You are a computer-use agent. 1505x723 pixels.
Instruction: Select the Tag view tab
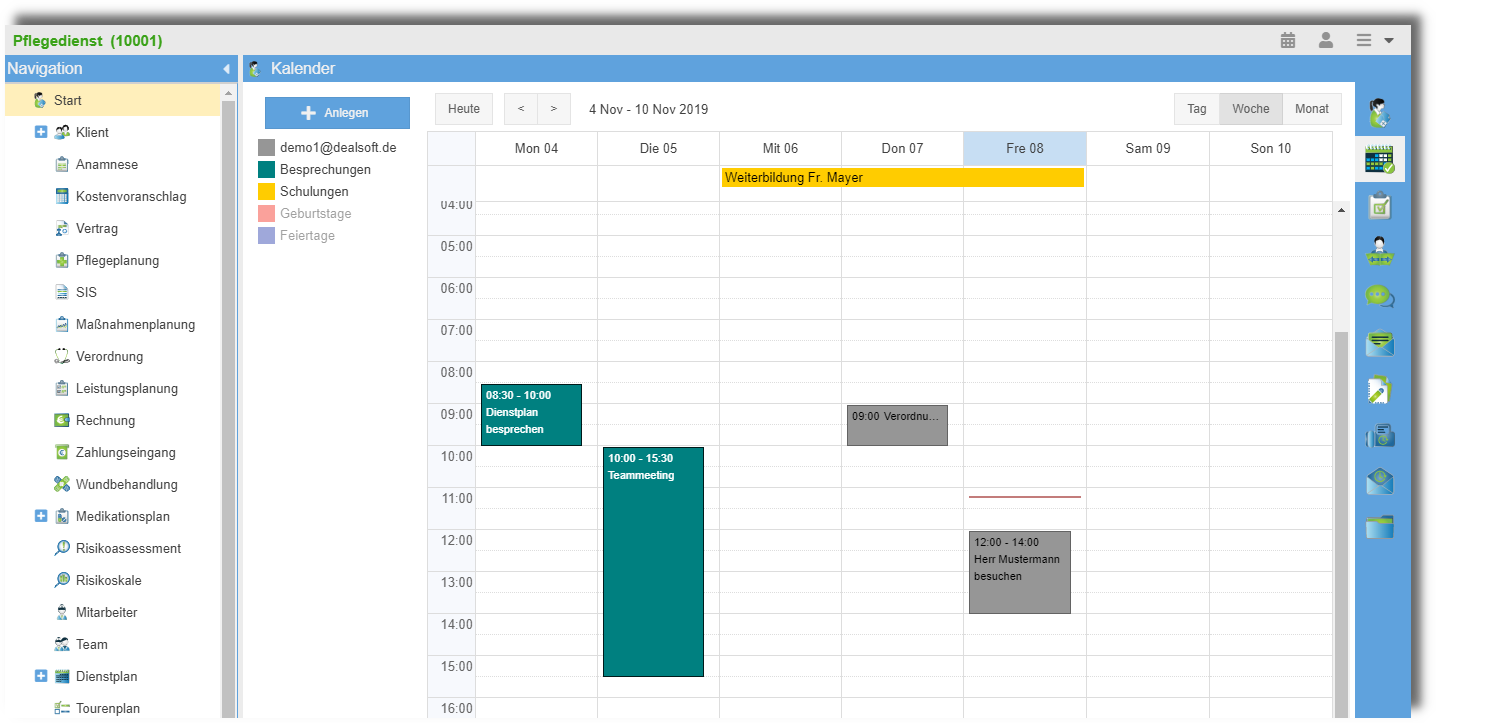[x=1196, y=108]
